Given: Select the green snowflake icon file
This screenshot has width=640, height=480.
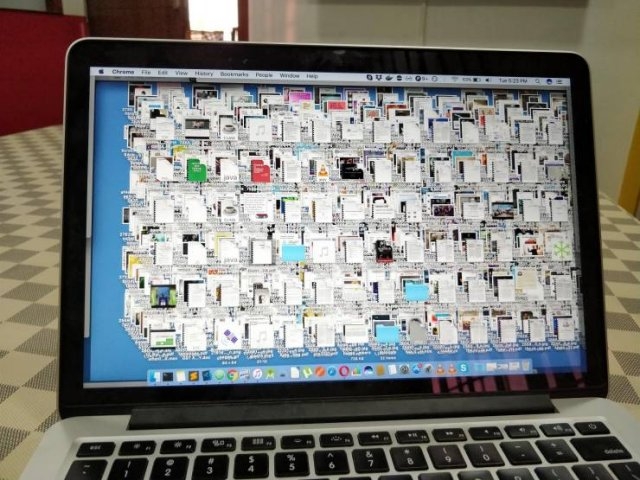Looking at the screenshot, I should [562, 249].
